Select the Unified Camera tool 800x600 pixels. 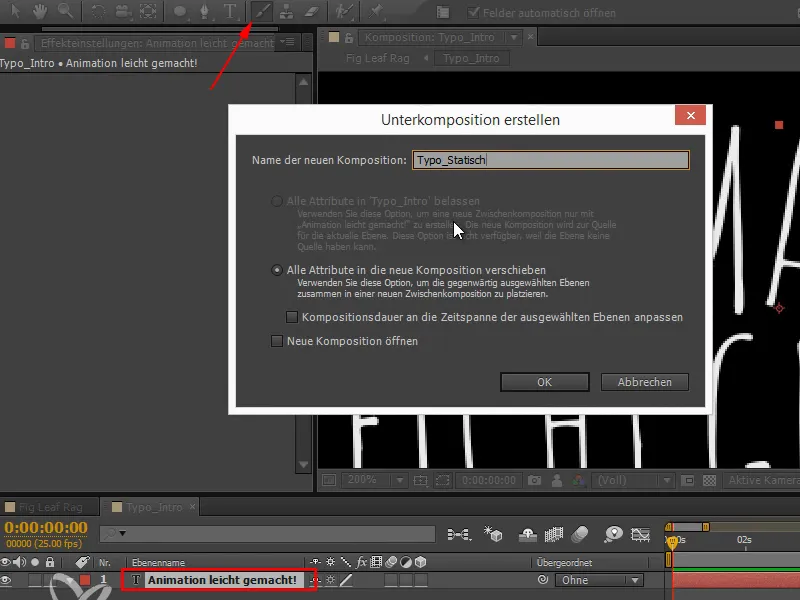pyautogui.click(x=123, y=11)
